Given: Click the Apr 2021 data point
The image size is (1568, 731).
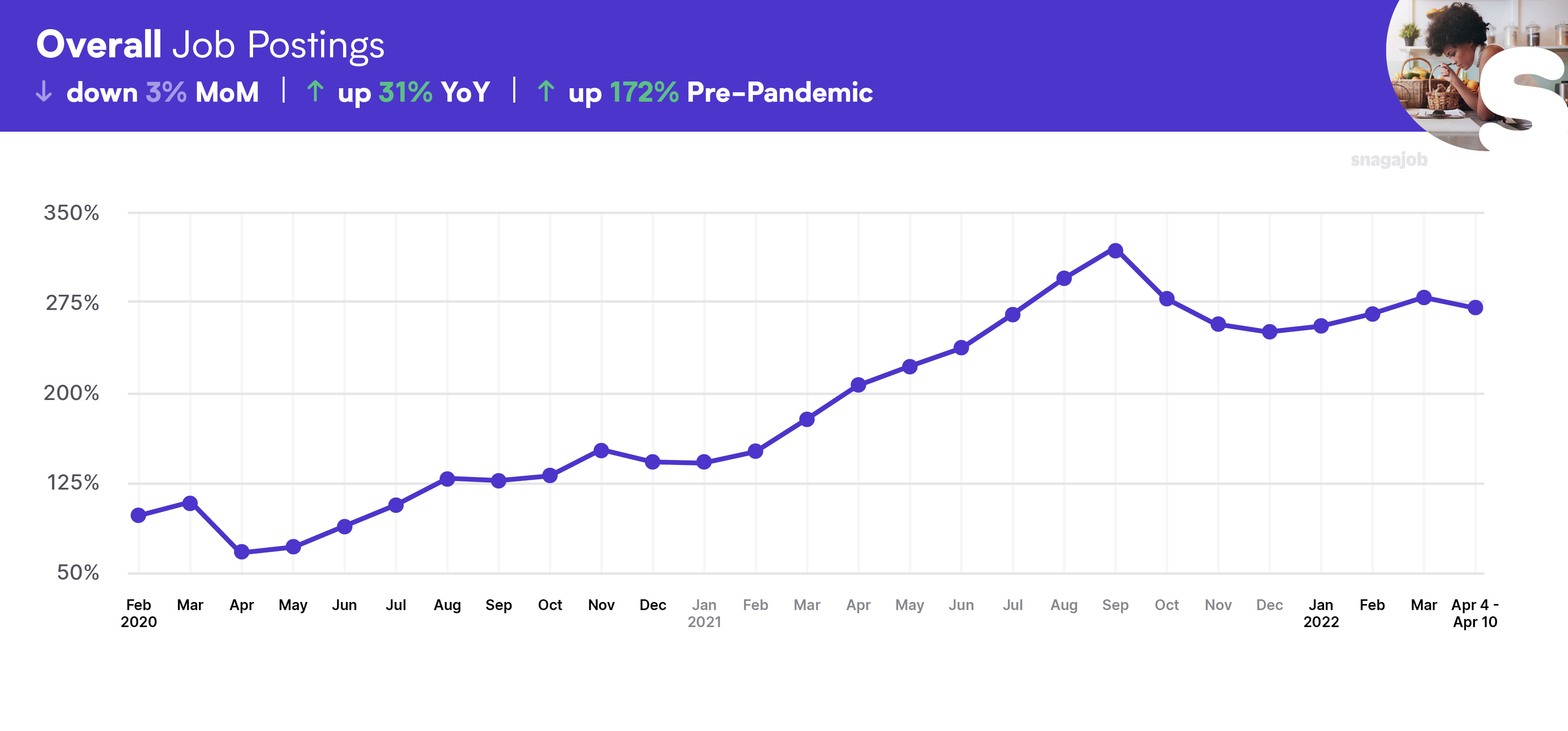Looking at the screenshot, I should pos(858,385).
